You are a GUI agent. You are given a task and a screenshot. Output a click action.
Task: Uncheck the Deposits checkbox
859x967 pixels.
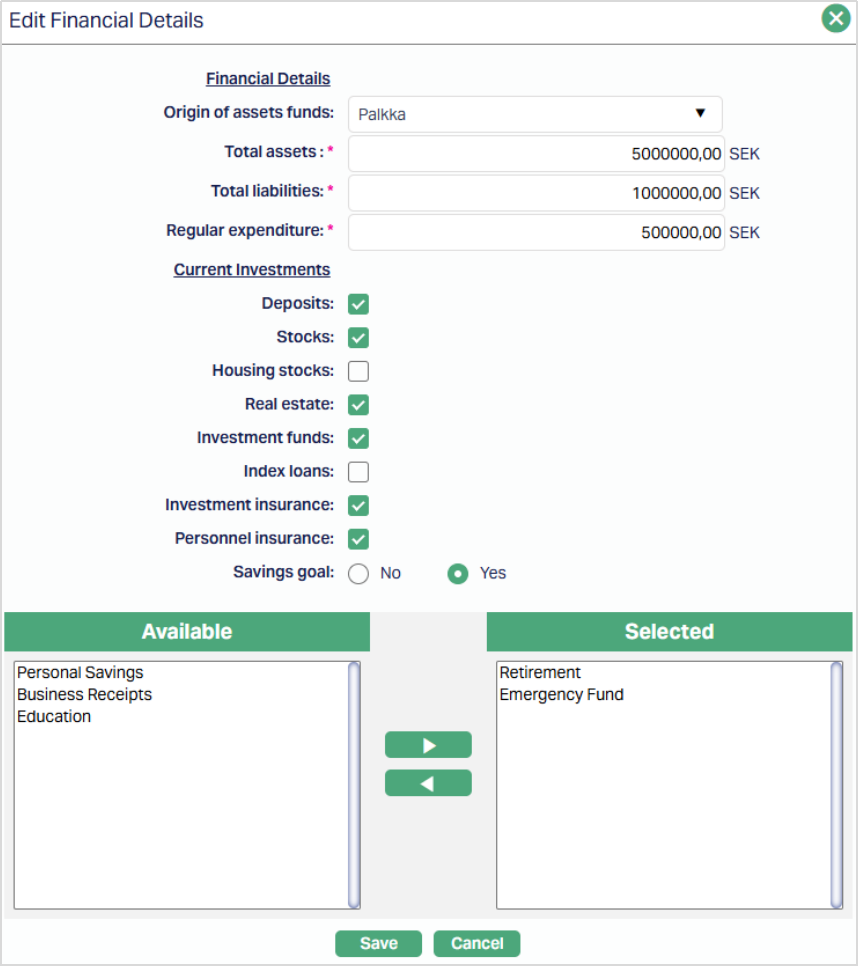358,304
